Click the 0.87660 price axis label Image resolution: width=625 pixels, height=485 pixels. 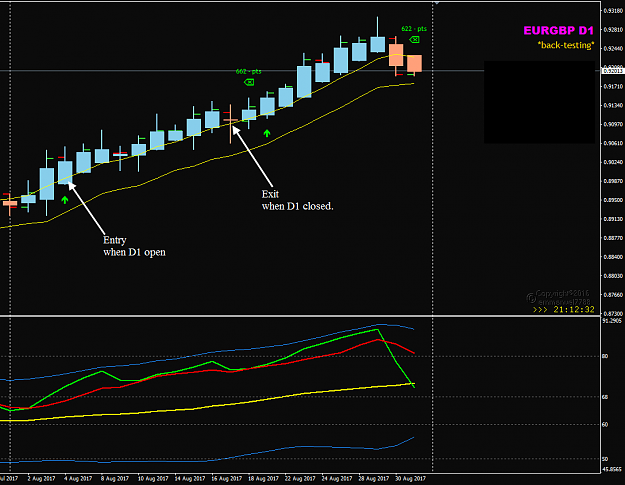613,295
